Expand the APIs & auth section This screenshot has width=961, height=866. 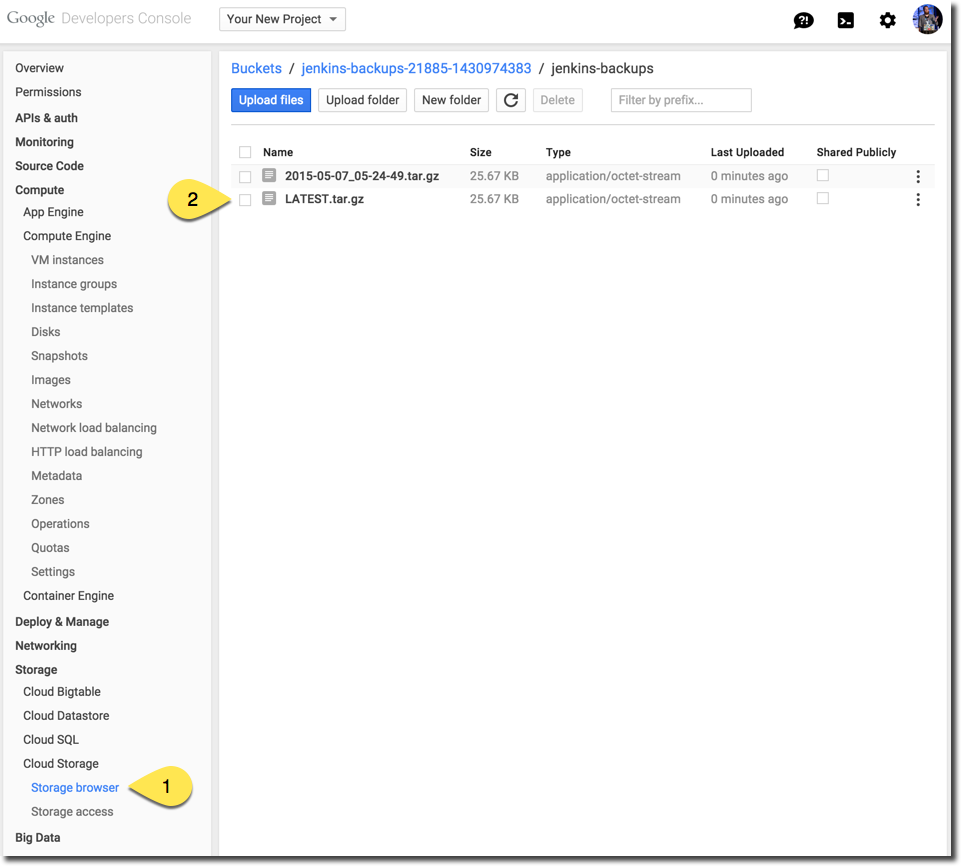[x=47, y=118]
